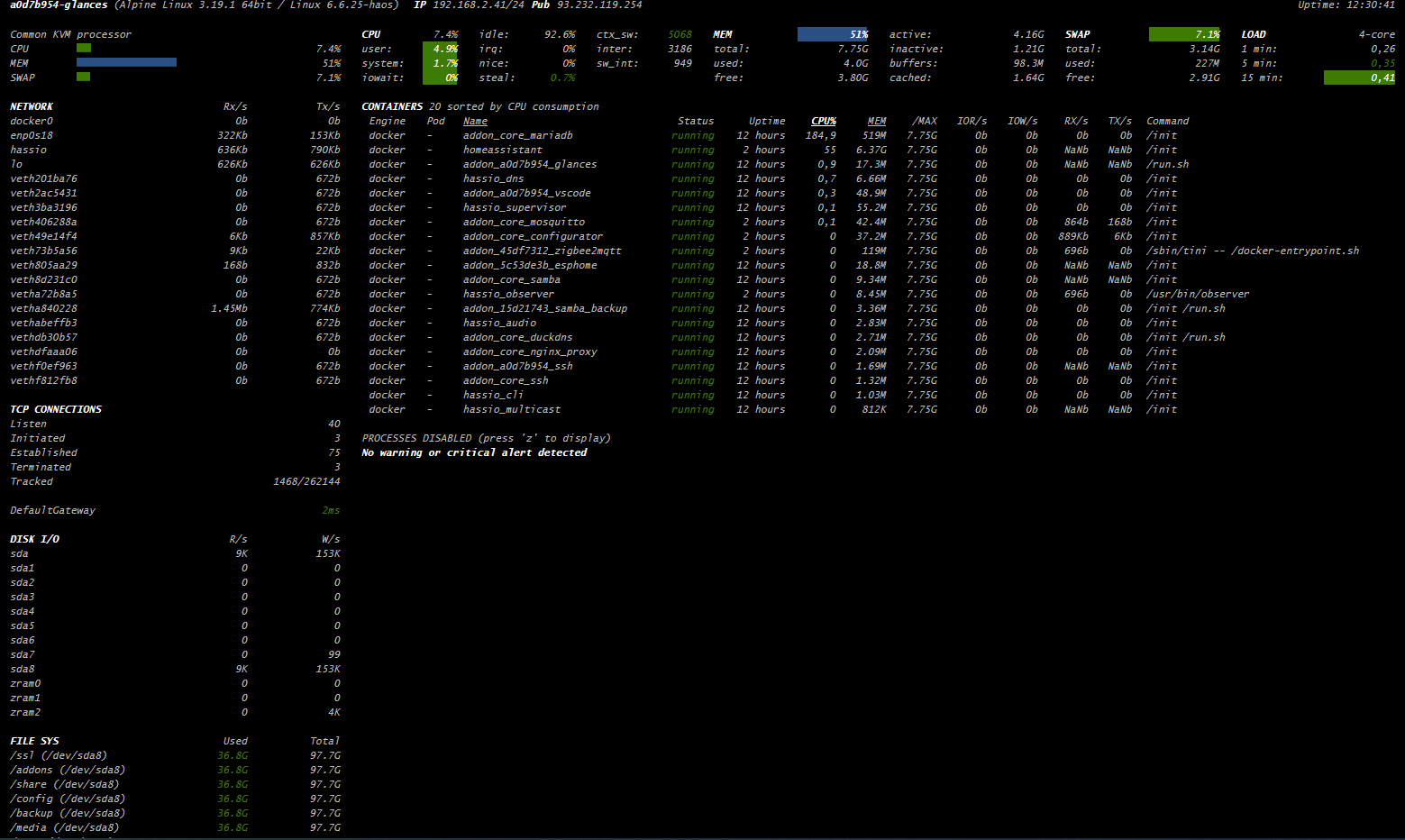Select the addon_45df7312_zigbee2mqtt container name
This screenshot has width=1405, height=840.
pos(543,251)
